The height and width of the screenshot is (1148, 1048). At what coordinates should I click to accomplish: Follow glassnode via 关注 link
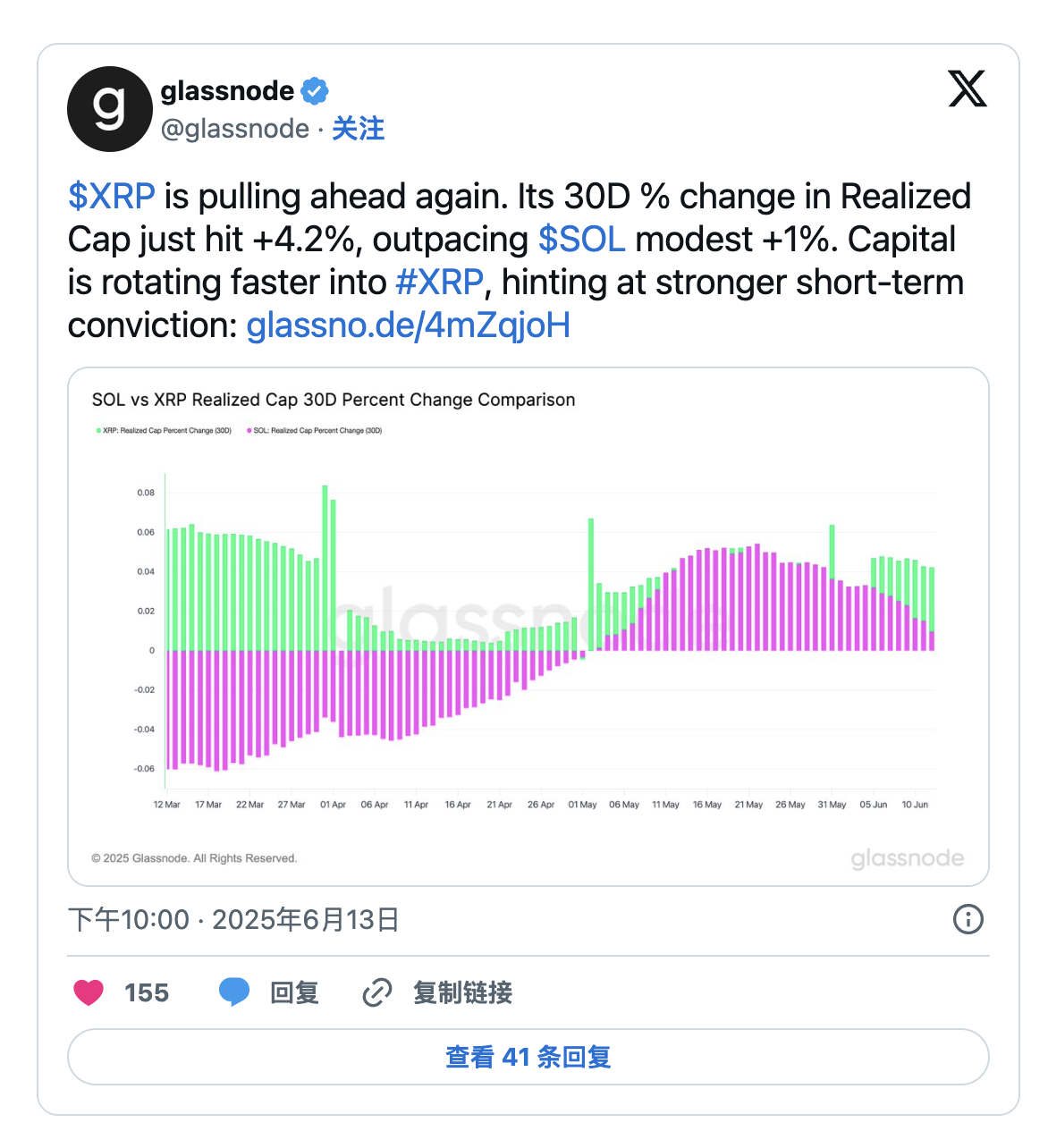point(358,129)
